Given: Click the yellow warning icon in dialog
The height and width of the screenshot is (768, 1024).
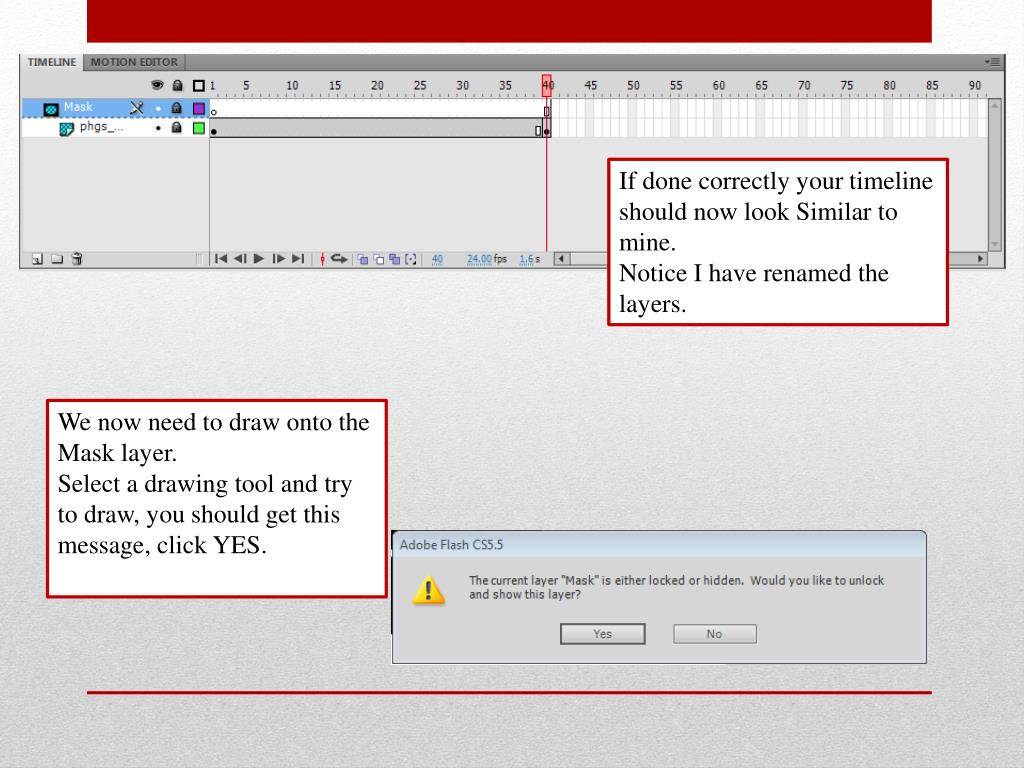Looking at the screenshot, I should (428, 590).
